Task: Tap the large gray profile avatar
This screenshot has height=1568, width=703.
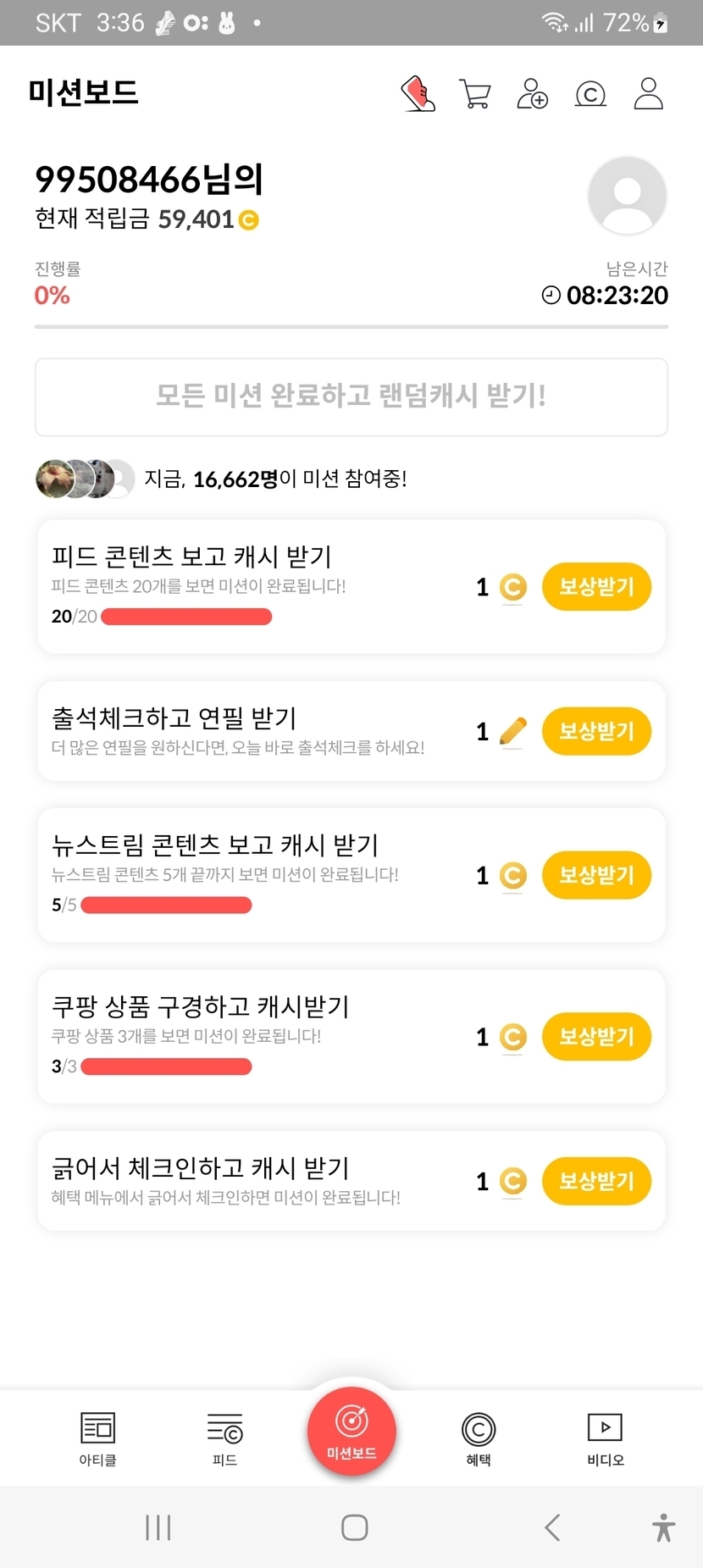Action: click(628, 196)
